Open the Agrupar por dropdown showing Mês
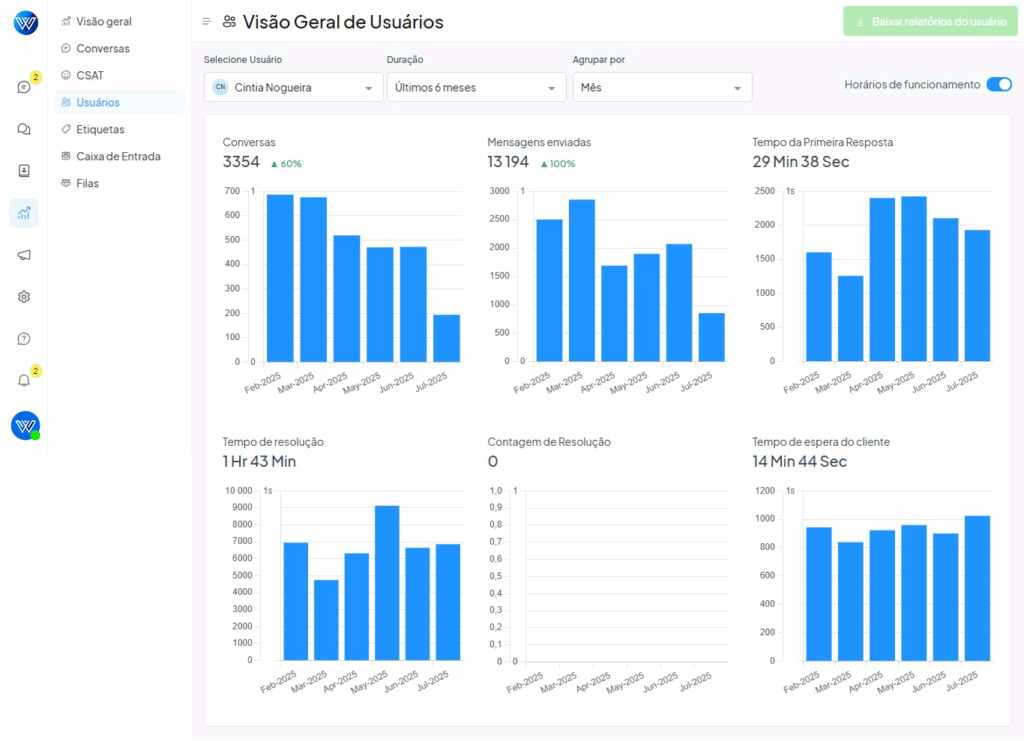 coord(661,88)
